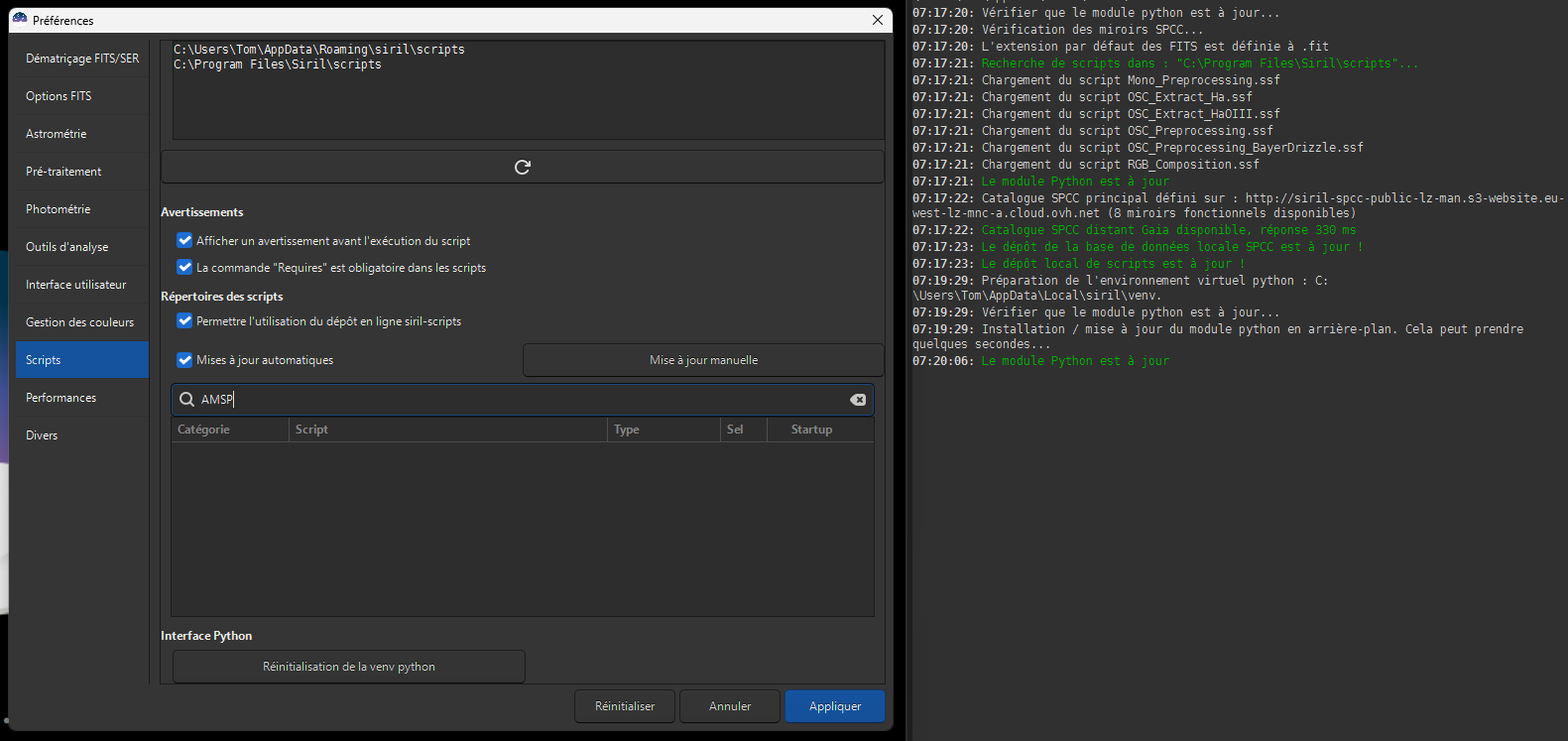Disable the "Requires" command obligatoire checkbox
Image resolution: width=1568 pixels, height=741 pixels.
coord(184,267)
